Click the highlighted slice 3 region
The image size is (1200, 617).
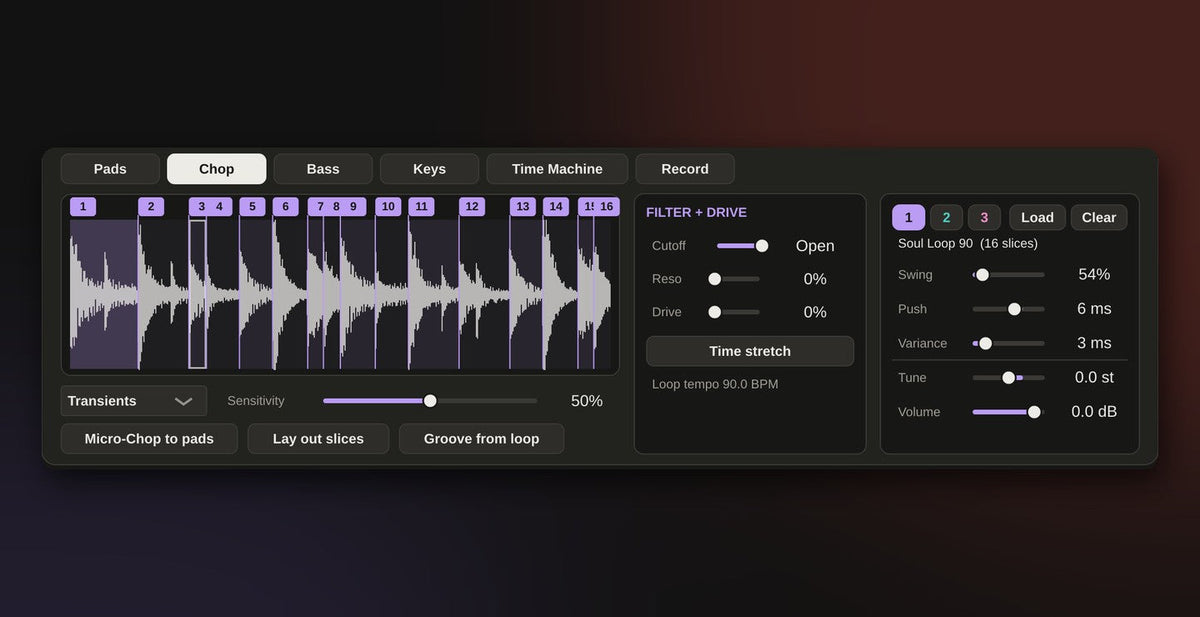pos(197,294)
